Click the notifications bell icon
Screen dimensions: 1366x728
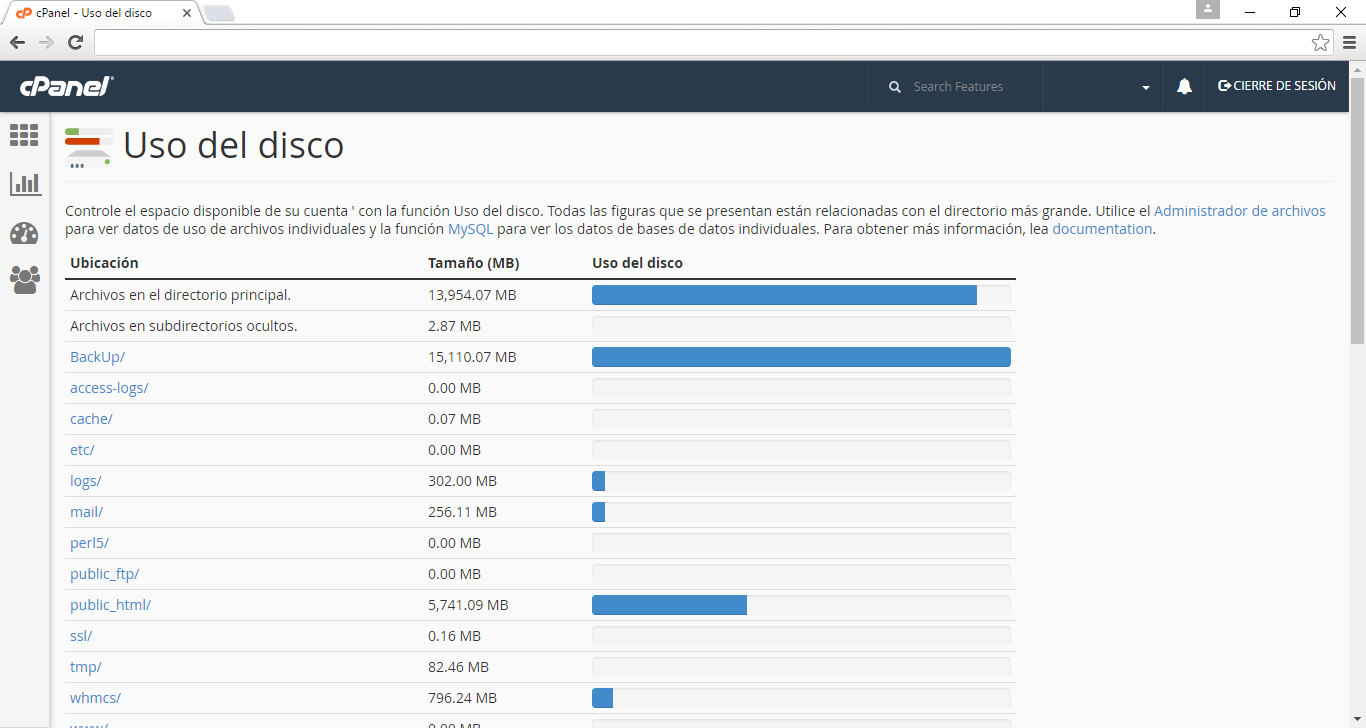(1184, 87)
